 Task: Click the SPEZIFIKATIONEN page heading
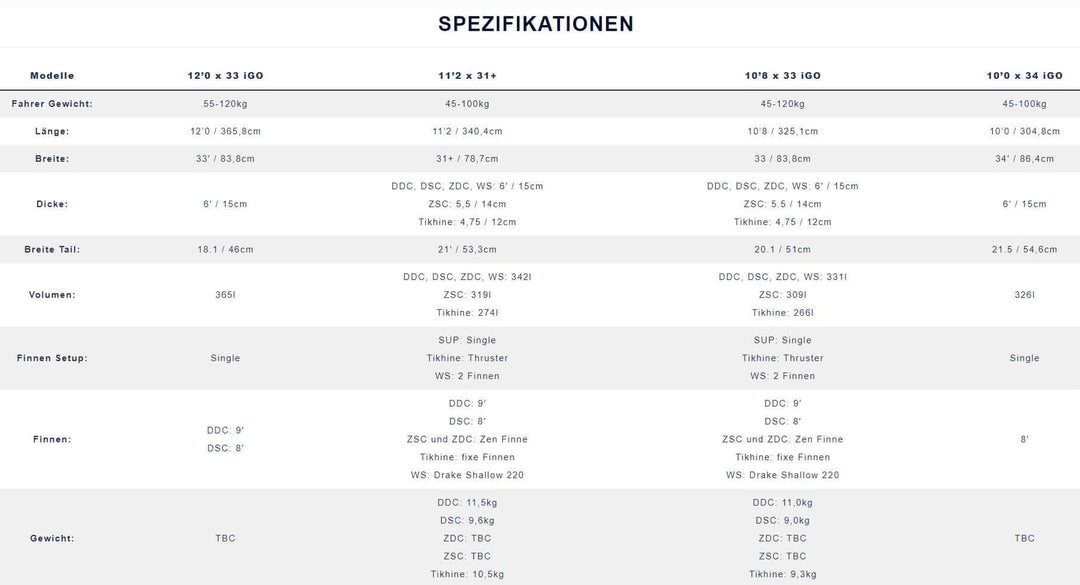click(x=536, y=24)
